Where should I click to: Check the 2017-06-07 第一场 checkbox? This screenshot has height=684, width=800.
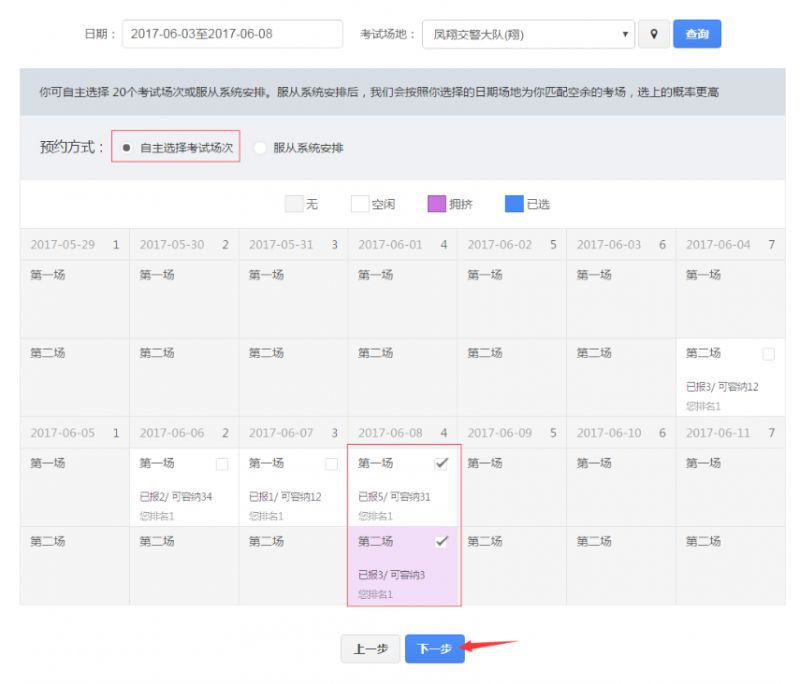331,464
